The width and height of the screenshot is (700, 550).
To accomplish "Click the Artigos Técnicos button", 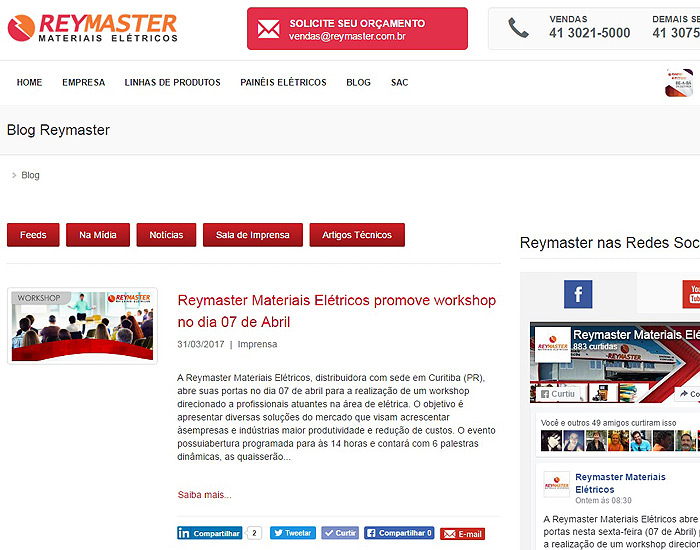I will (357, 235).
